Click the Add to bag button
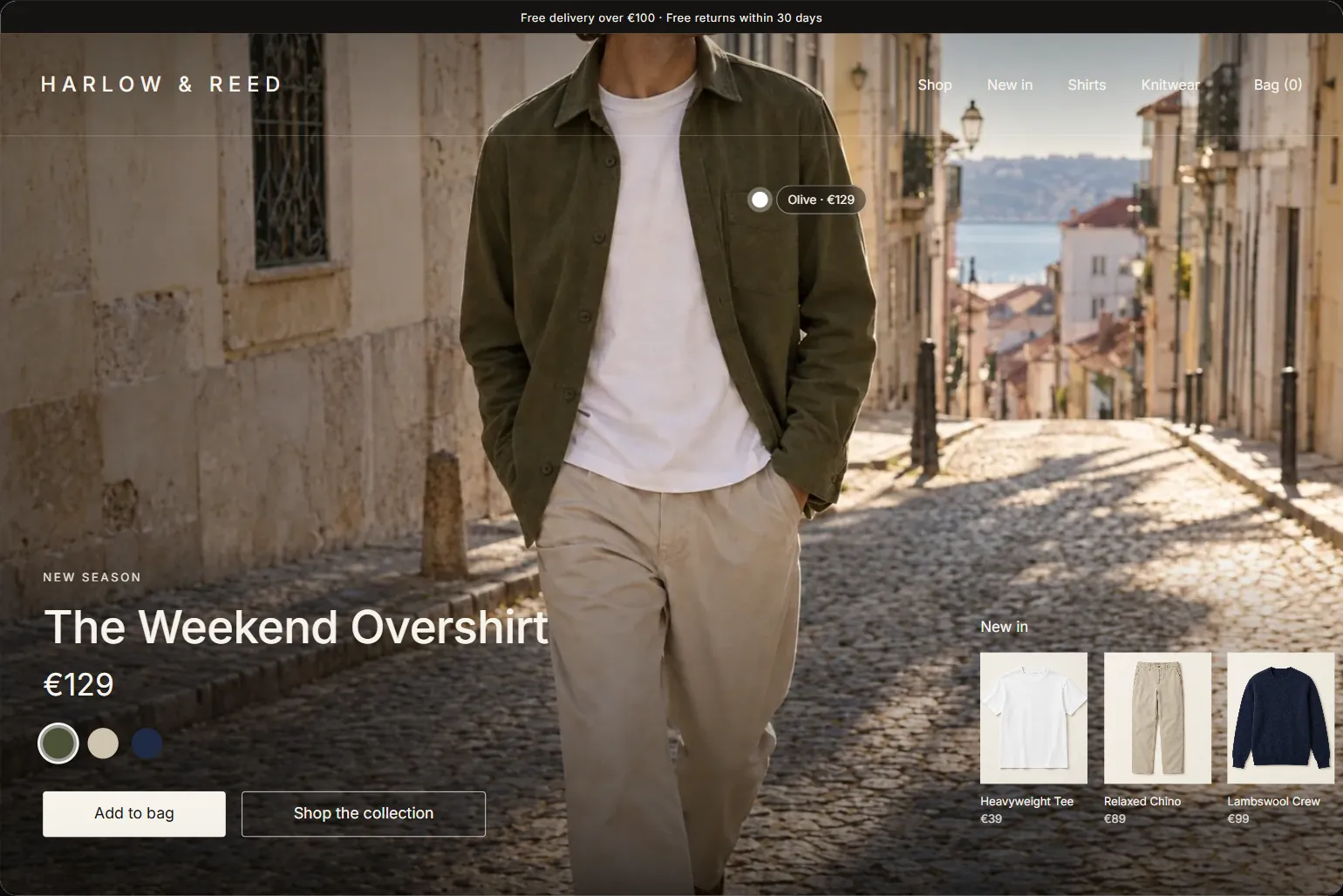The width and height of the screenshot is (1343, 896). coord(134,814)
